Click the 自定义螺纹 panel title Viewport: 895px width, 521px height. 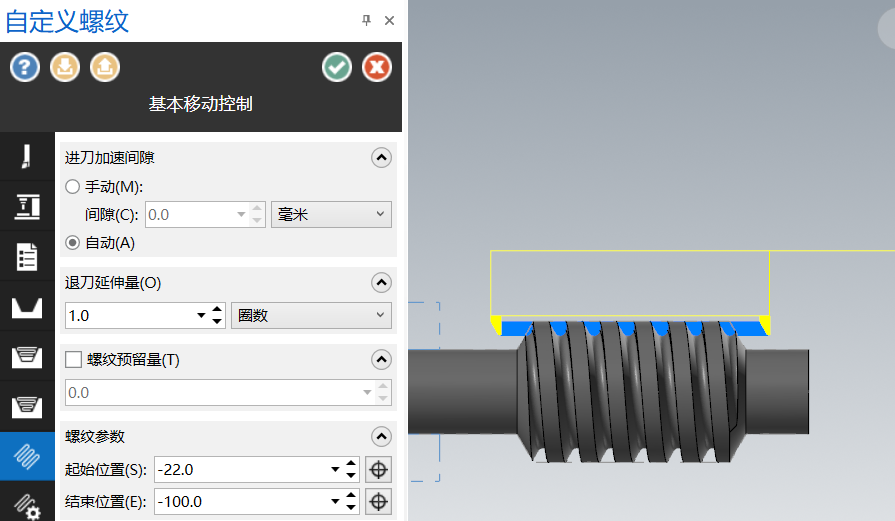(x=67, y=21)
